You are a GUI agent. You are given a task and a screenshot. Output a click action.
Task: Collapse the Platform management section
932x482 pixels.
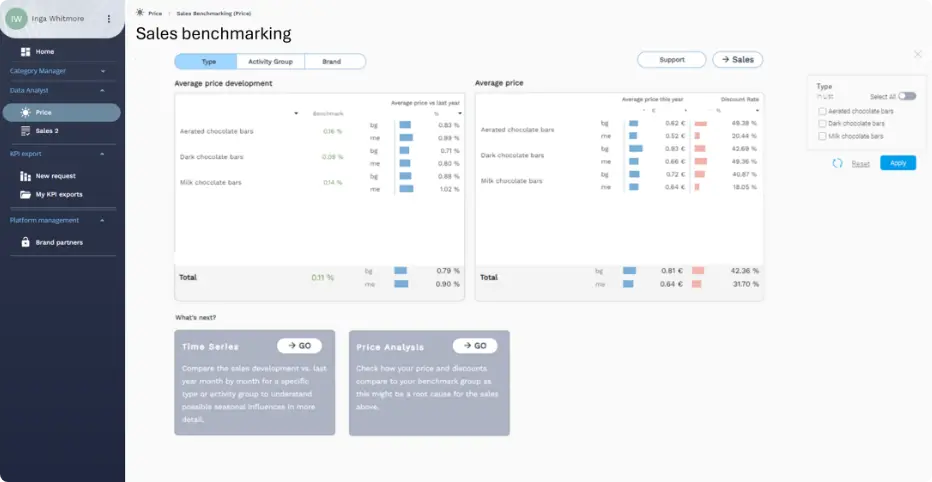click(102, 220)
